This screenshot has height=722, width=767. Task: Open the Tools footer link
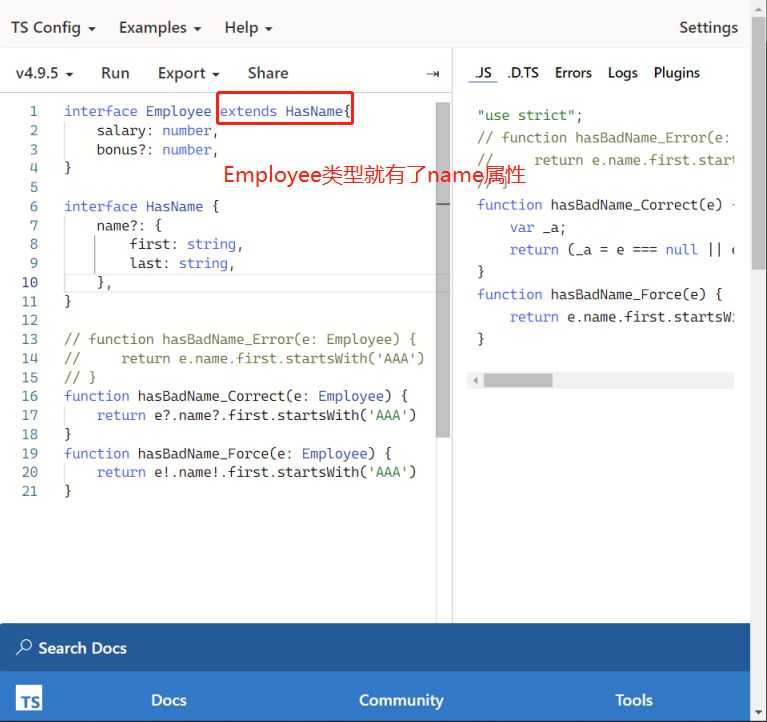point(633,700)
